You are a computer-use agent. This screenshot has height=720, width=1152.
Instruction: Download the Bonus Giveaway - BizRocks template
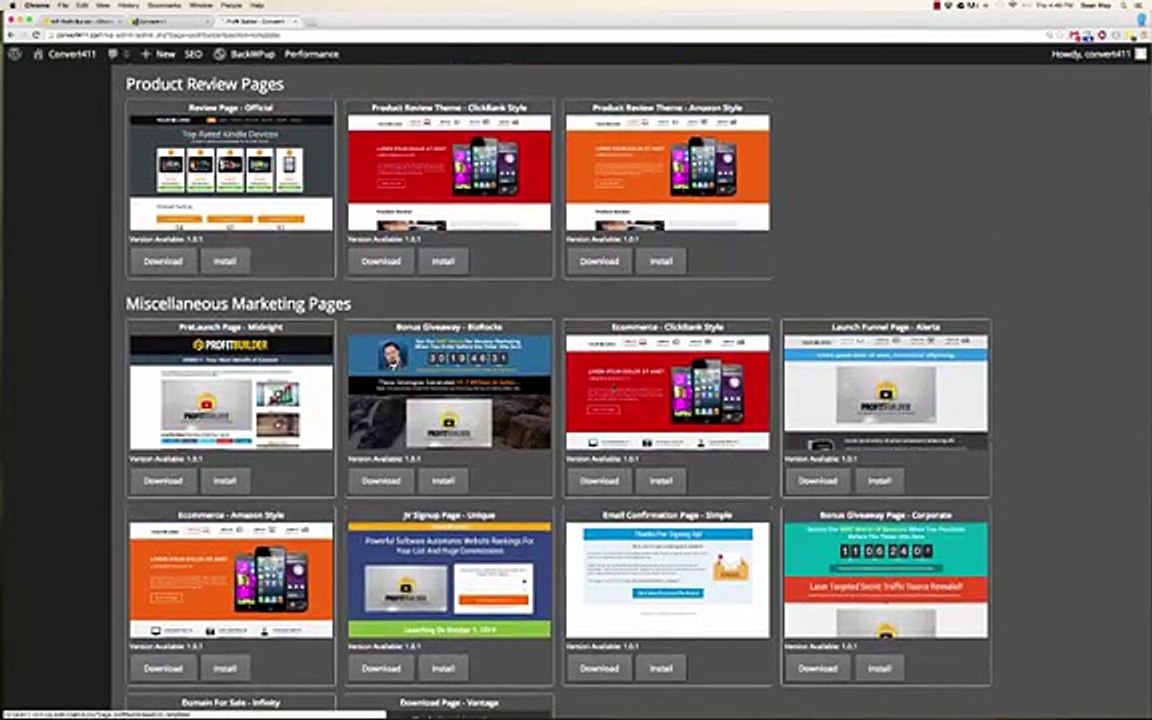click(381, 480)
